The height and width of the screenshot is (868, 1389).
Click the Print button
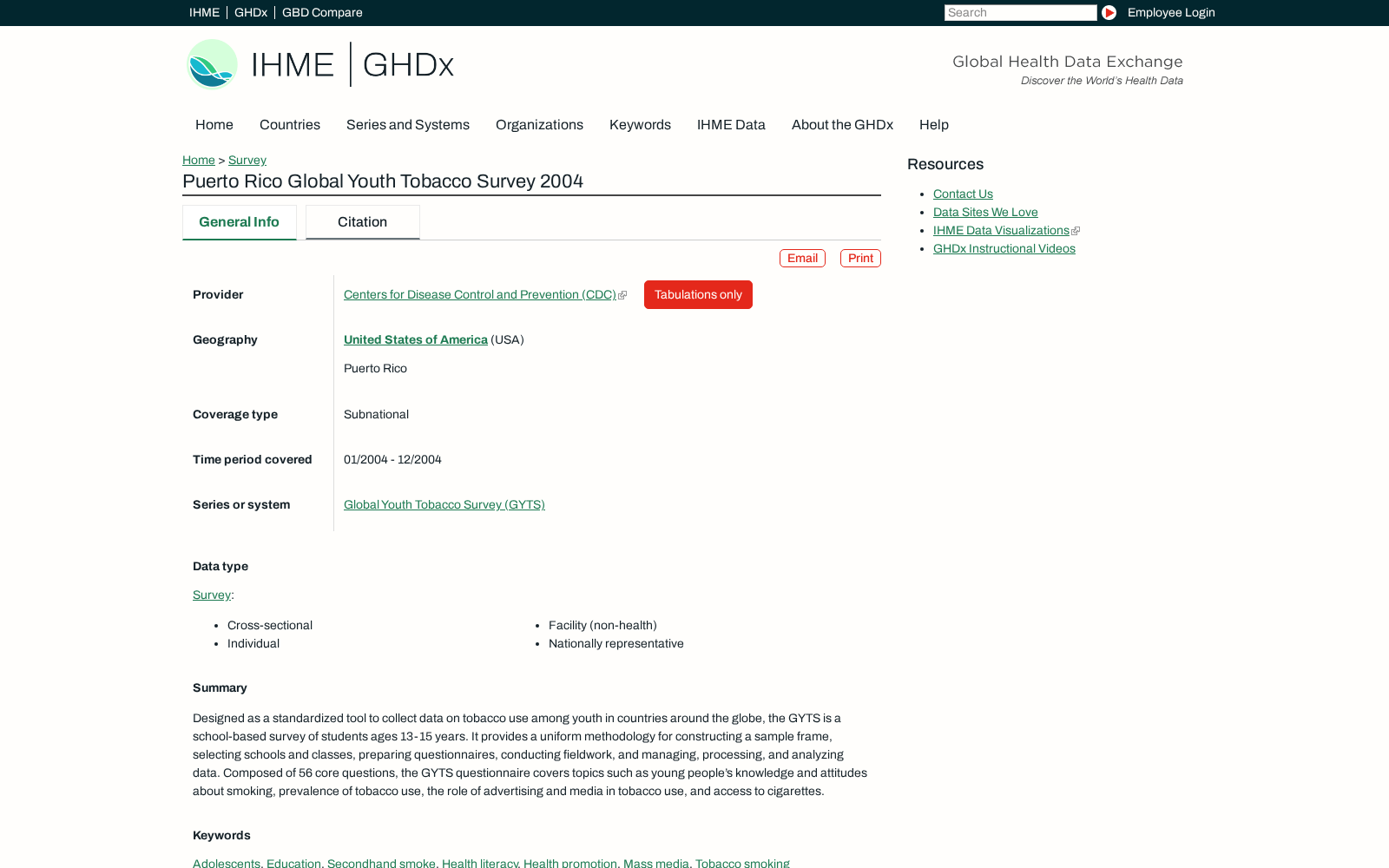[860, 259]
